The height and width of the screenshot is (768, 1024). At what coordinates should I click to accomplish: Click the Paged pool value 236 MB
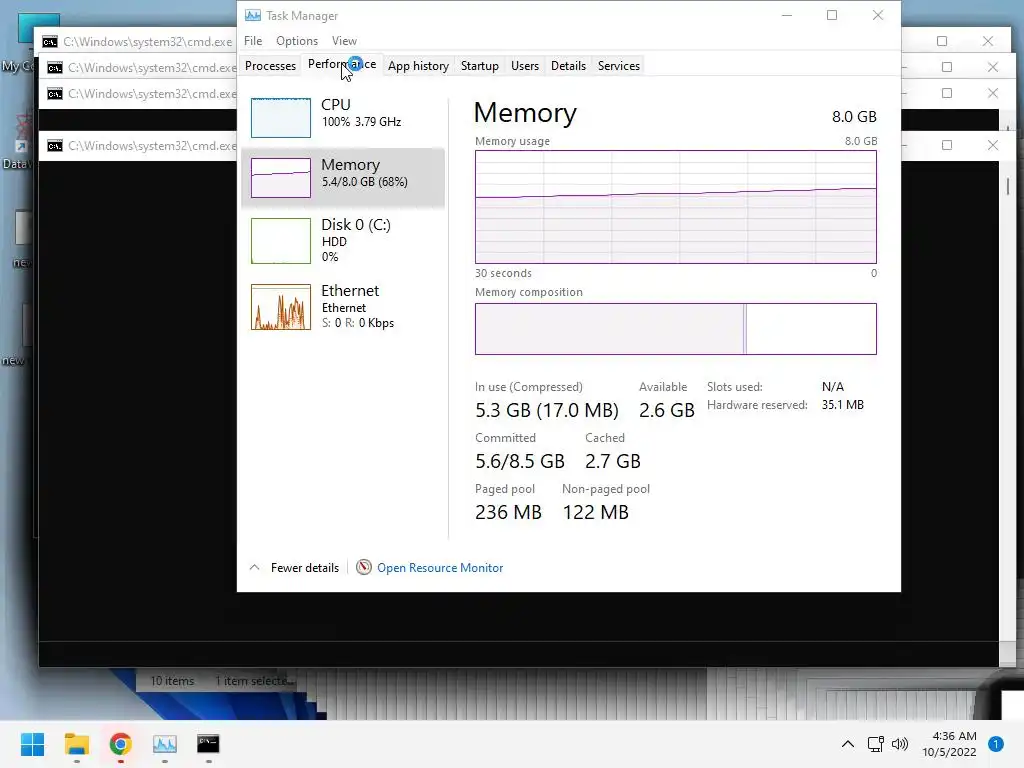click(x=508, y=512)
